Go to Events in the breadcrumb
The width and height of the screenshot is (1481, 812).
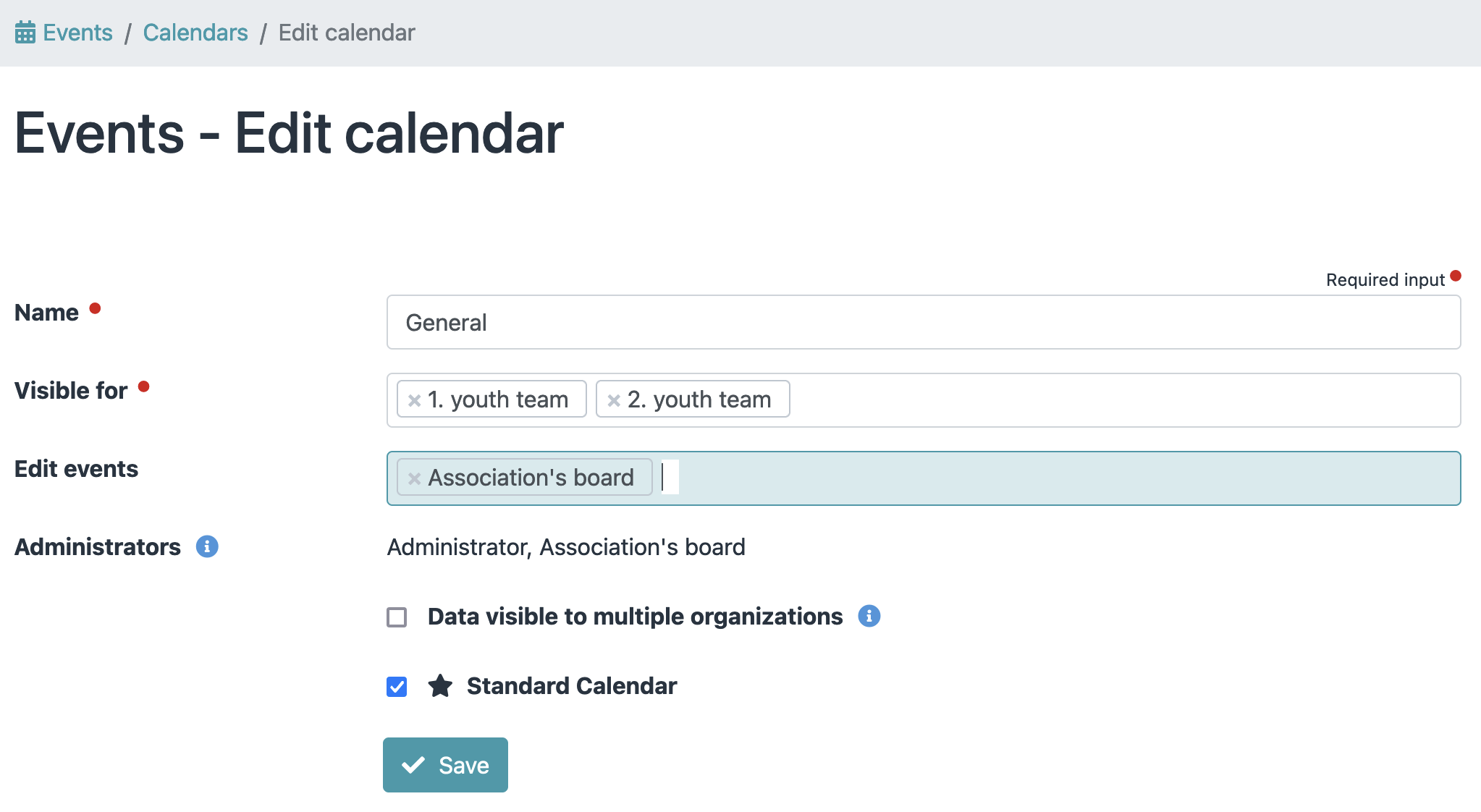tap(77, 33)
